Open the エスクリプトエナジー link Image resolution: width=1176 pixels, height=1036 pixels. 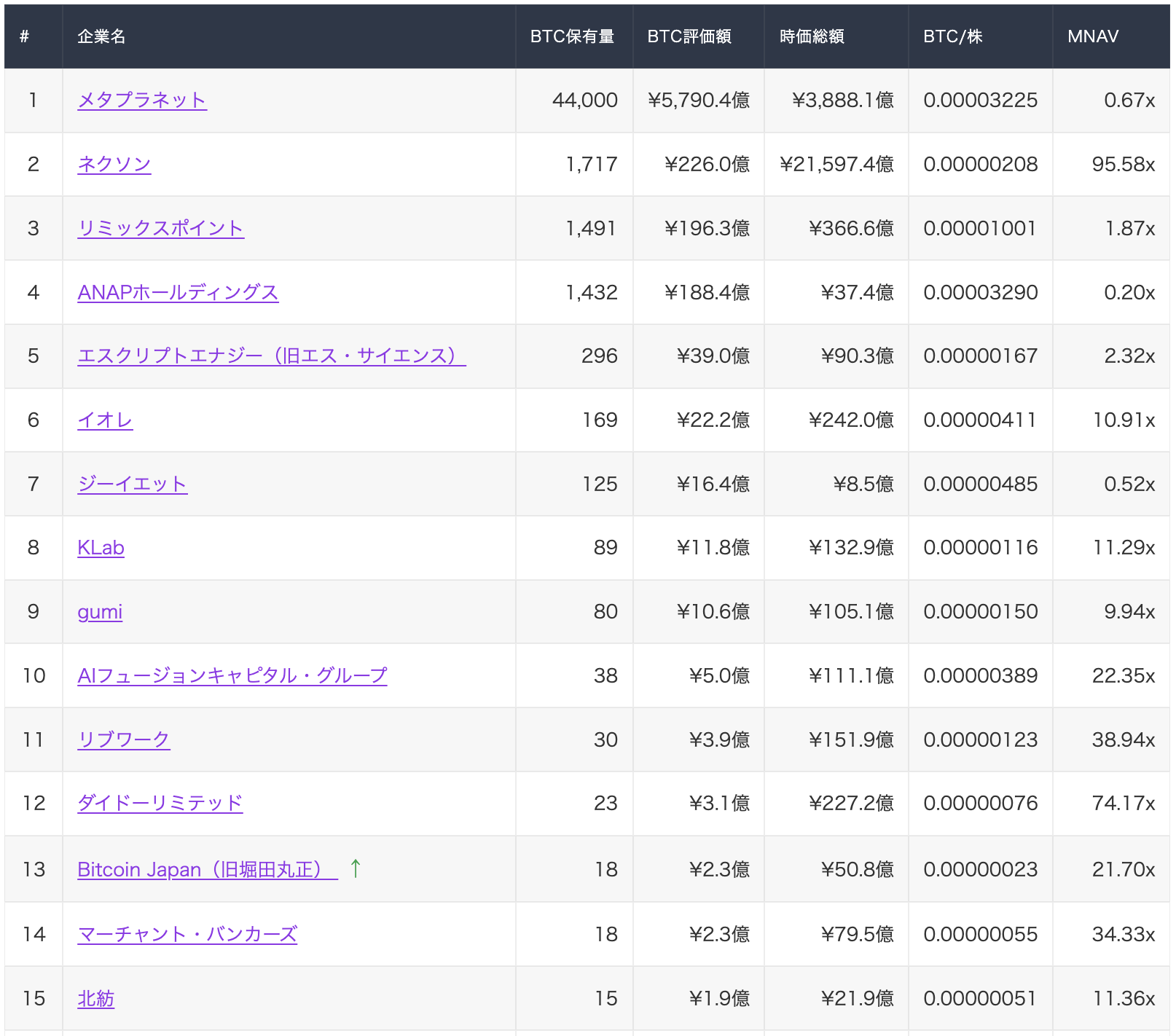[272, 356]
